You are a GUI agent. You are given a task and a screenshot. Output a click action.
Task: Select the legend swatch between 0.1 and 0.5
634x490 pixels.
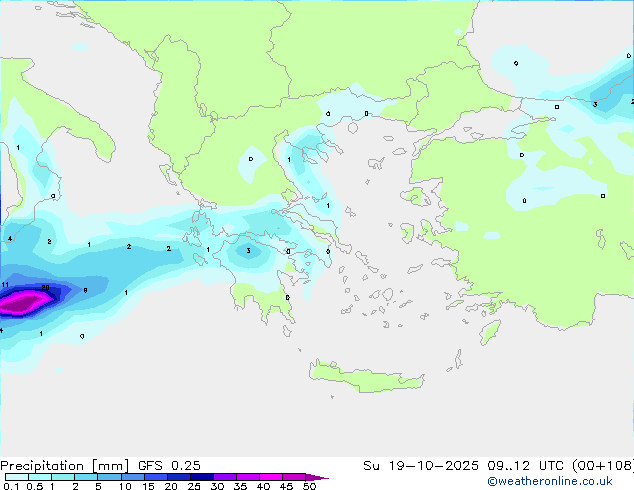(17, 477)
